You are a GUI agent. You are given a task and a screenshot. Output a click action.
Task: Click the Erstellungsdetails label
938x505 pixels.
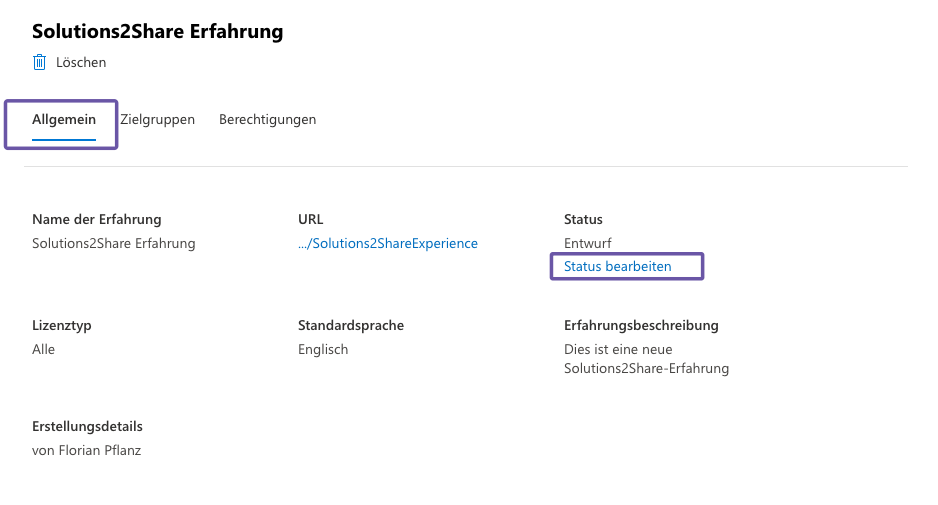tap(87, 427)
